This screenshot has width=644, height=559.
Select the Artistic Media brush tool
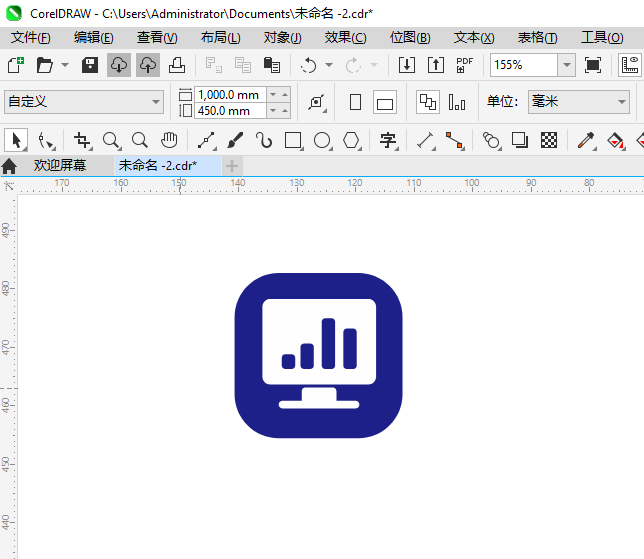coord(235,140)
